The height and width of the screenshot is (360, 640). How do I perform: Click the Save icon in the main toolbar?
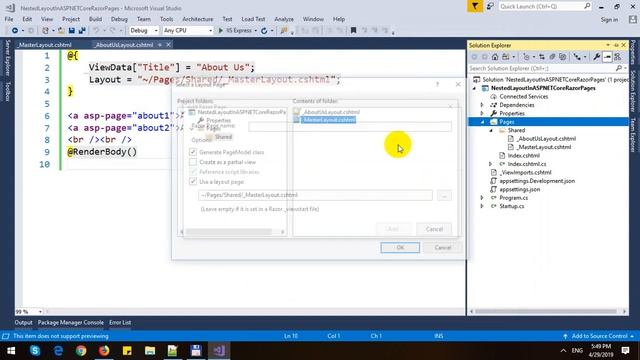tap(72, 31)
